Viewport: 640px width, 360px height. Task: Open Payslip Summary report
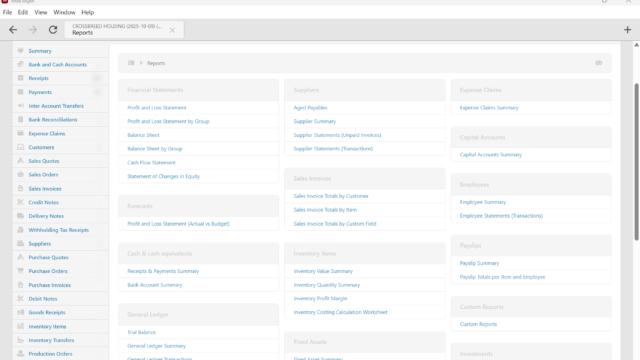(479, 263)
